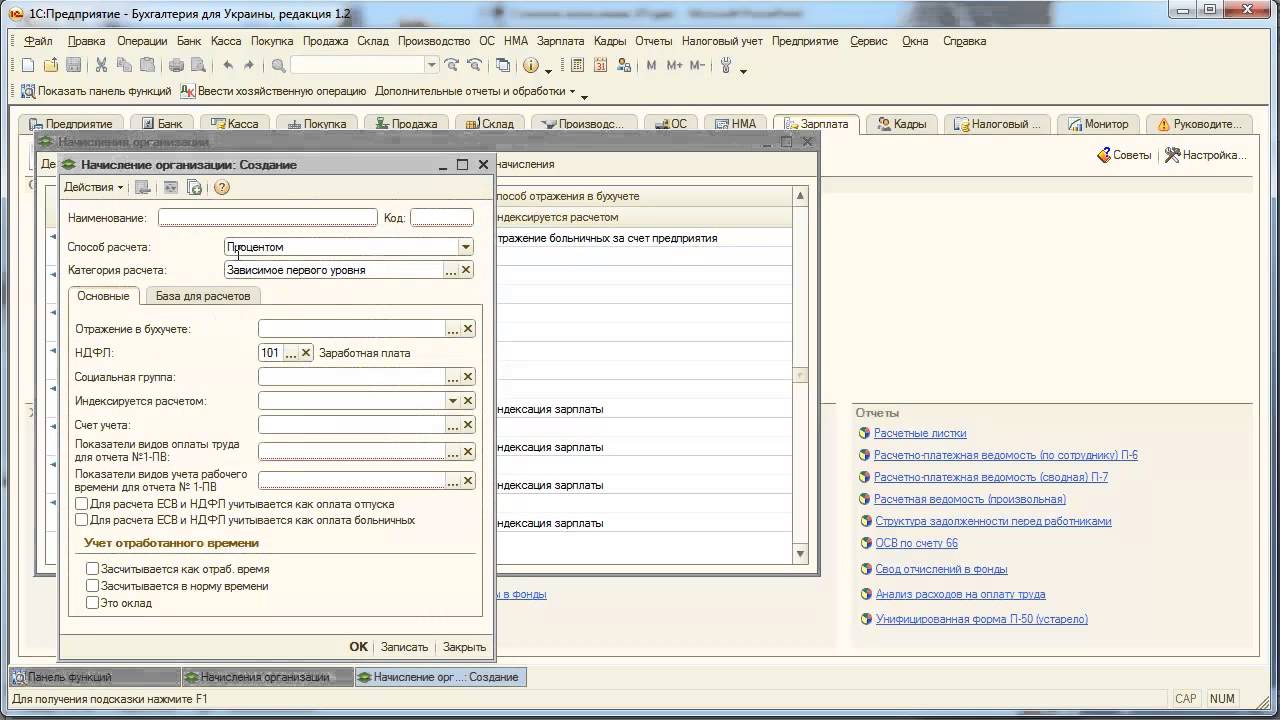Open Структура задолженности перед работниками link
This screenshot has height=720, width=1280.
coord(993,521)
